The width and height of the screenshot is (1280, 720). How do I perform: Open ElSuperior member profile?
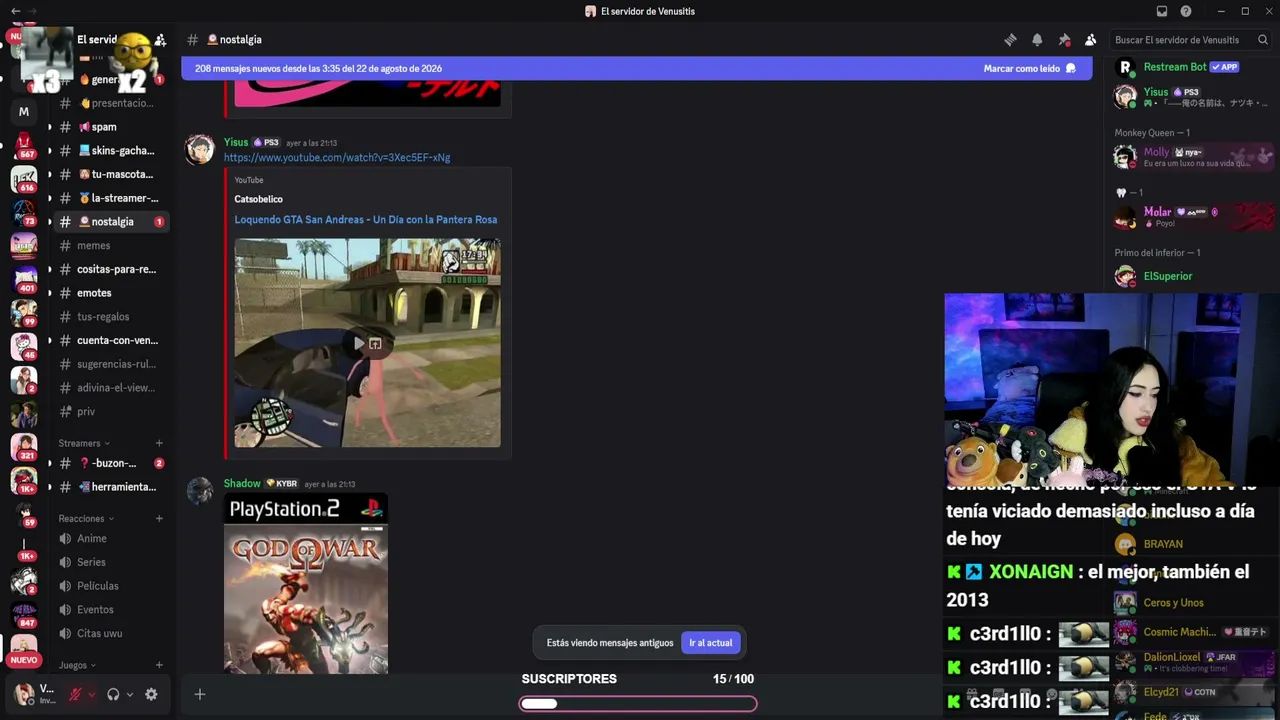(x=1195, y=276)
